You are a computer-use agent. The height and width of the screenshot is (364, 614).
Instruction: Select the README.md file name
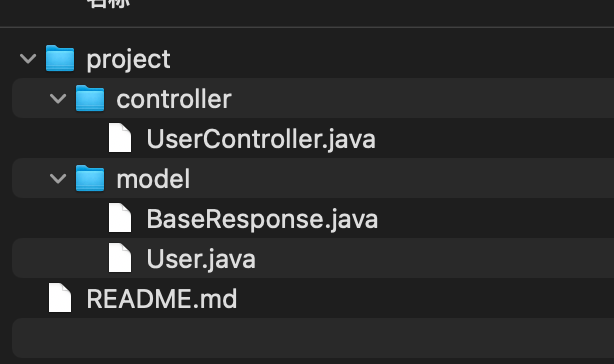[162, 299]
